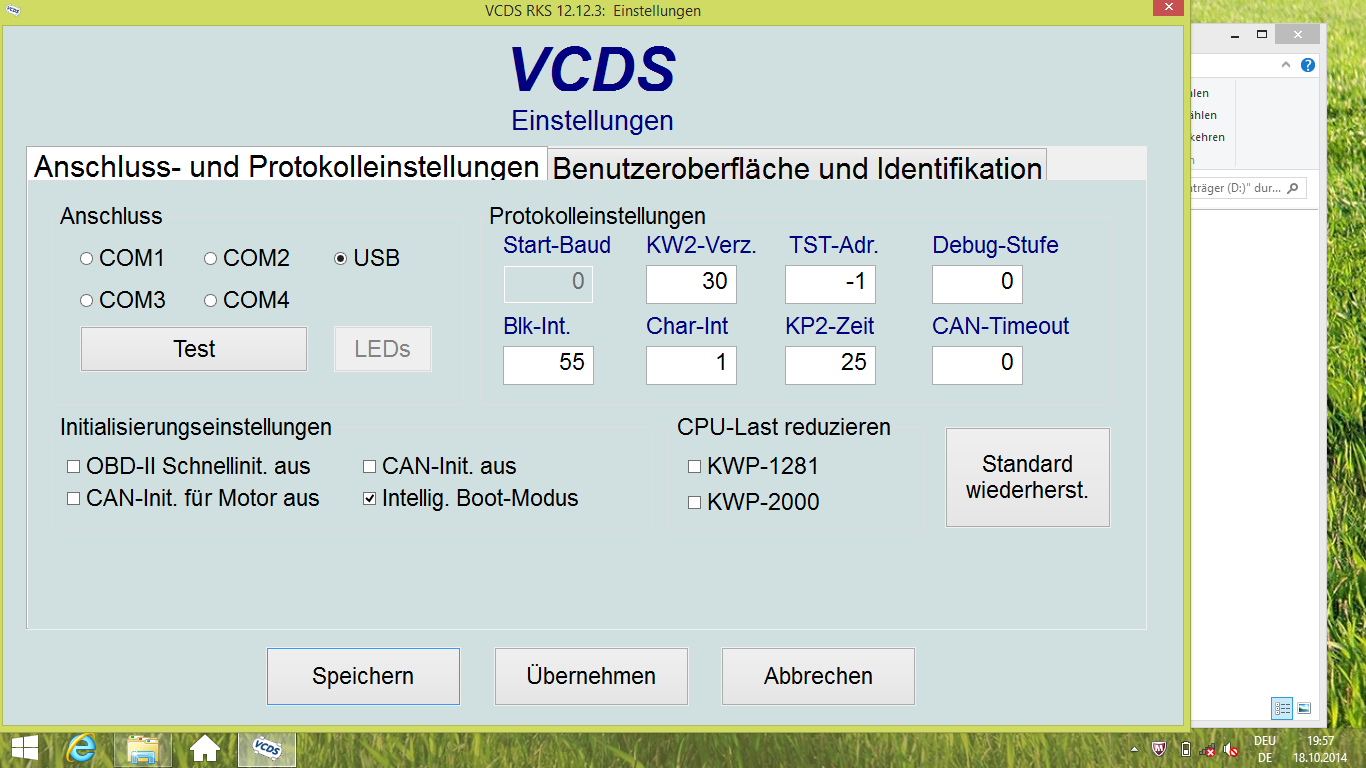Select the COM2 port option
This screenshot has width=1366, height=768.
pyautogui.click(x=247, y=258)
